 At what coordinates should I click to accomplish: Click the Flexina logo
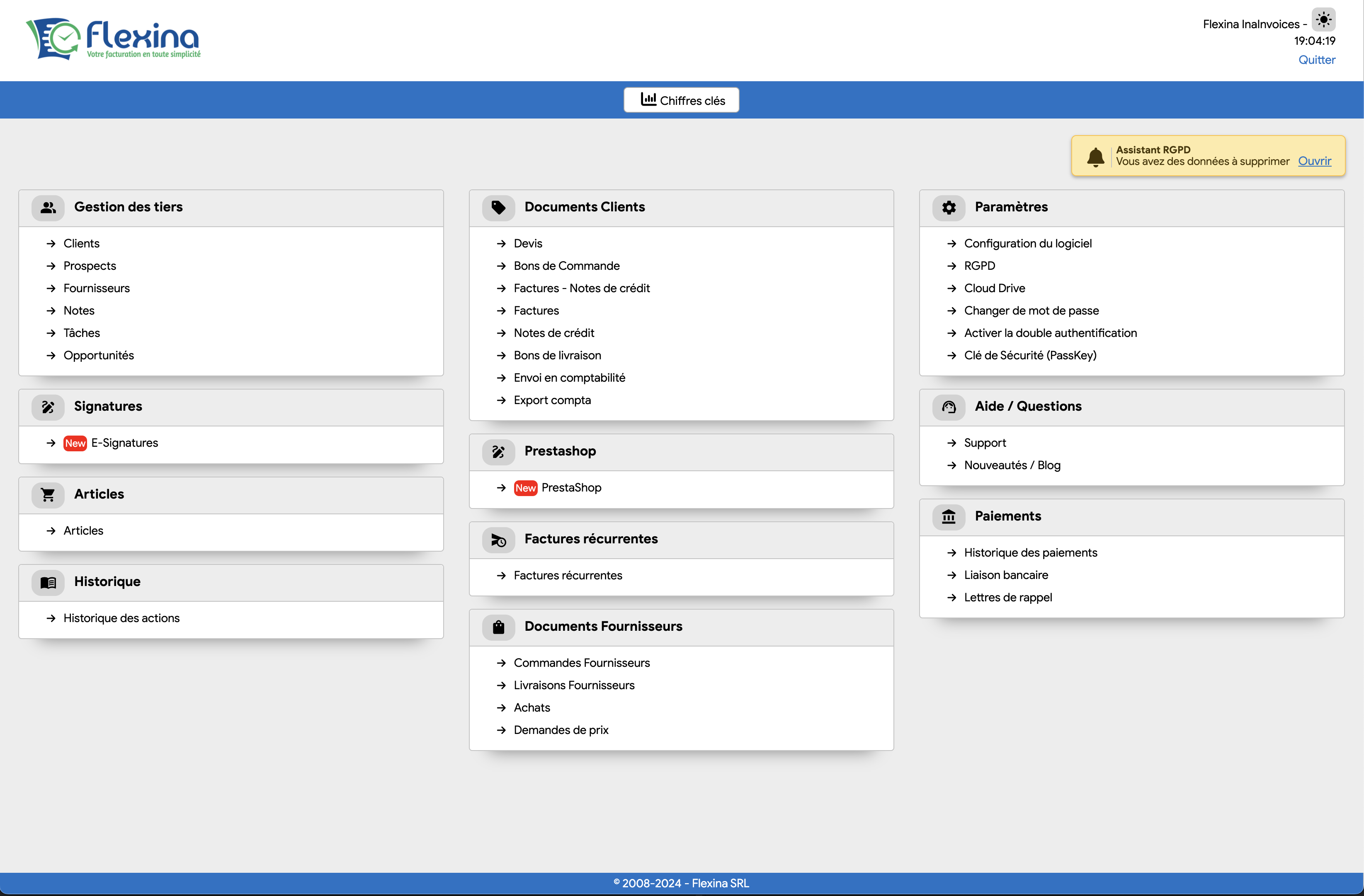coord(113,39)
